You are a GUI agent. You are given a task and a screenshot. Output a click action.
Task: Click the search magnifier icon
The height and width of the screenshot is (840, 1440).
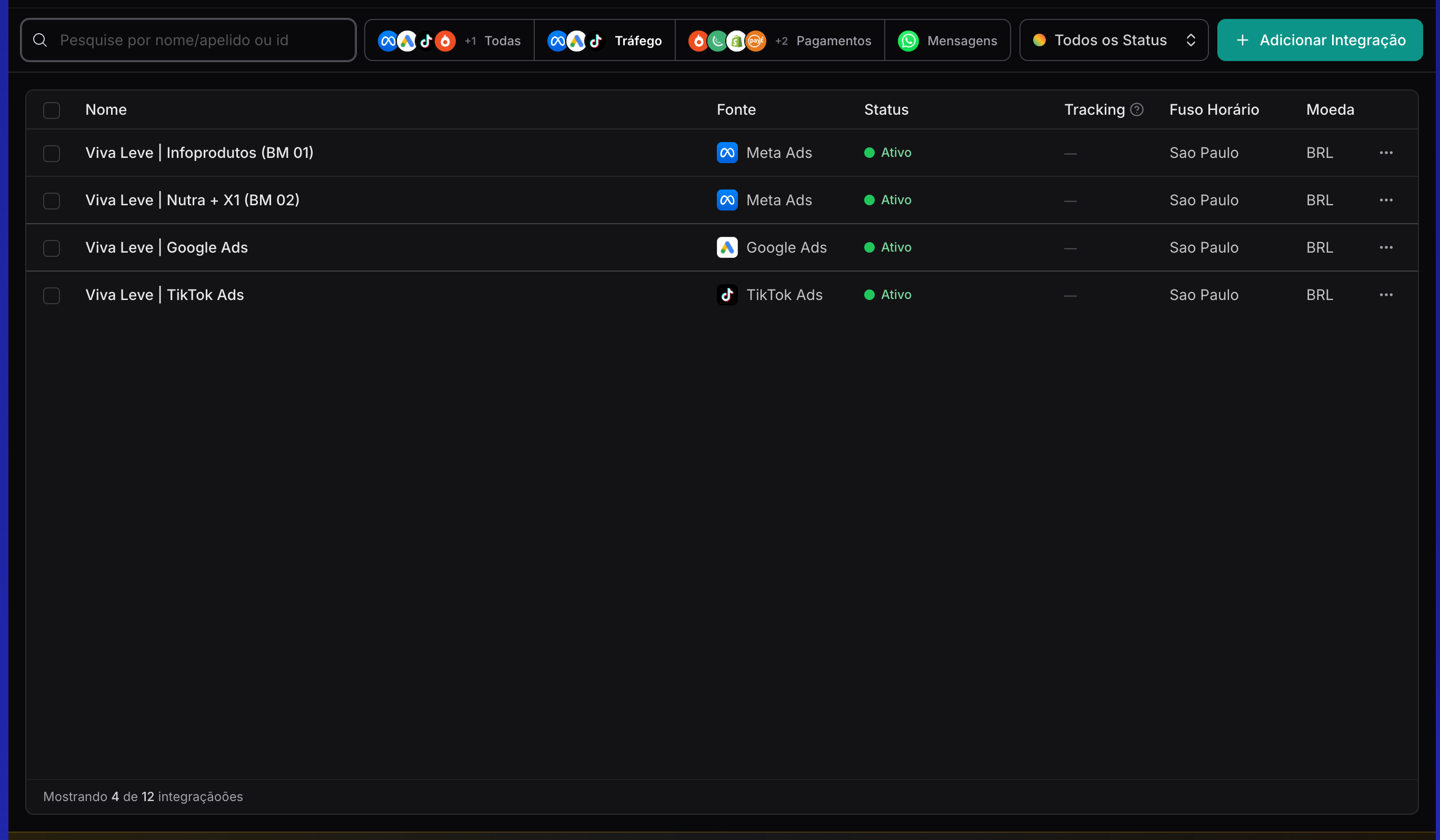40,40
